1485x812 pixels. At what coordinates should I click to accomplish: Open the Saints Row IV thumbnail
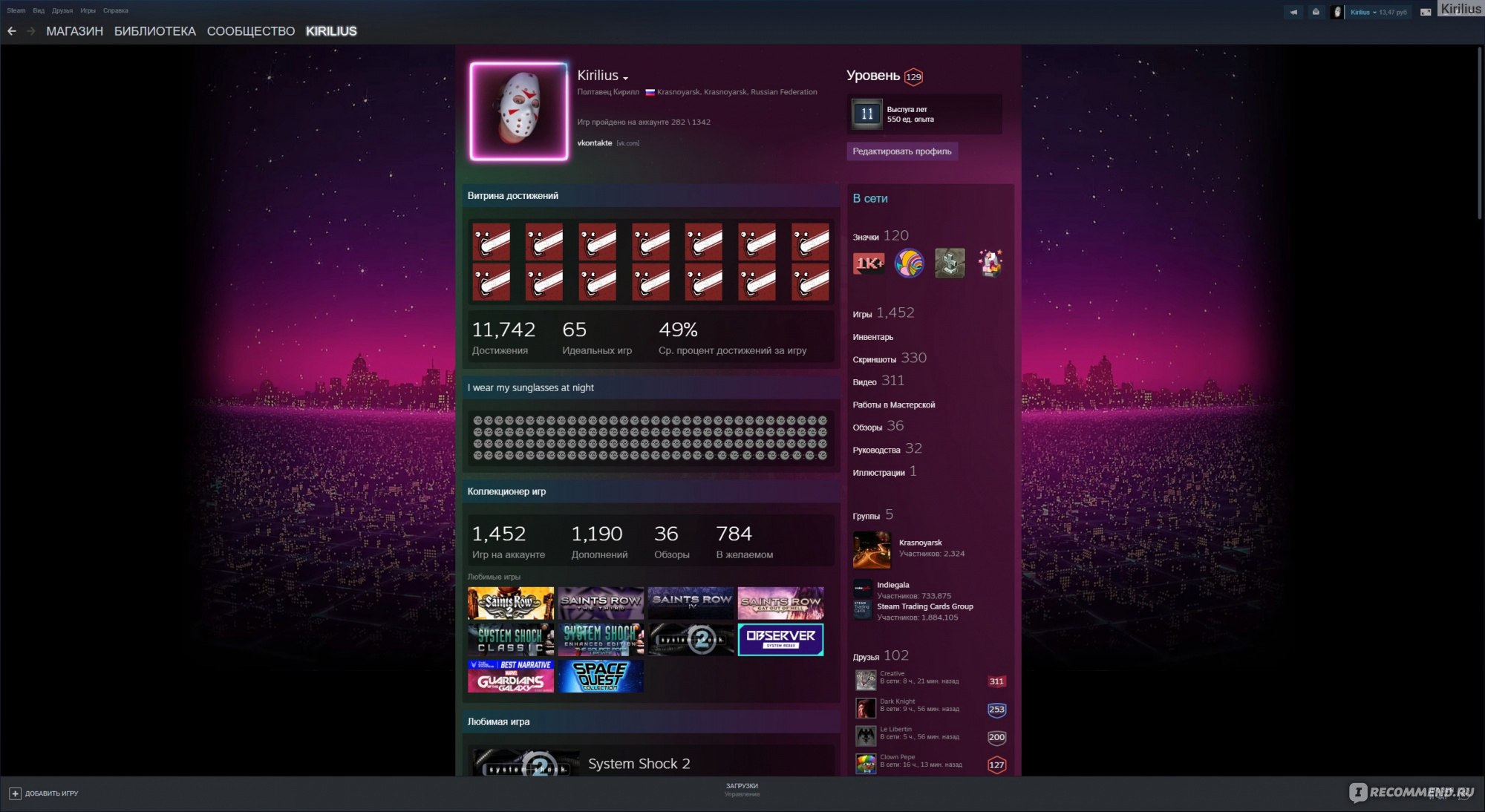[x=691, y=603]
